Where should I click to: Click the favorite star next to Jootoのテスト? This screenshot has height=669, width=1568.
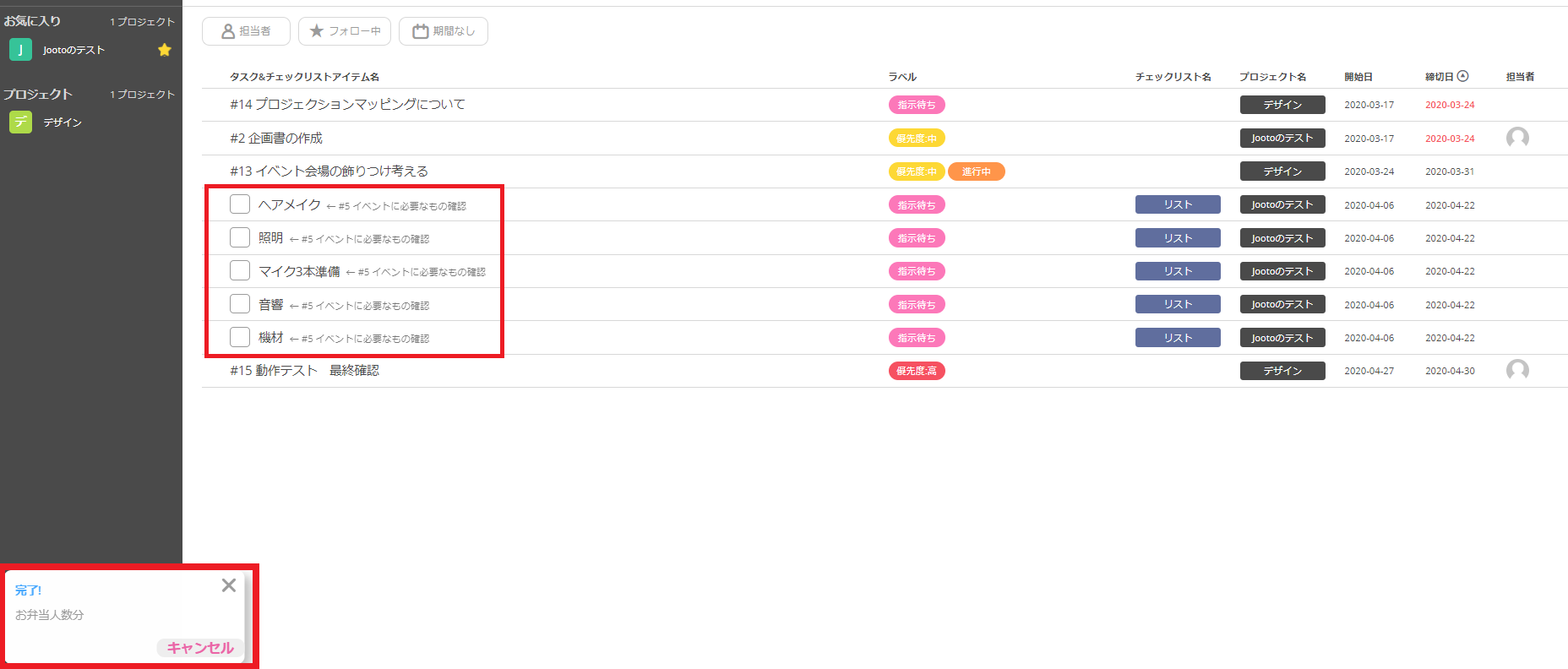click(165, 50)
